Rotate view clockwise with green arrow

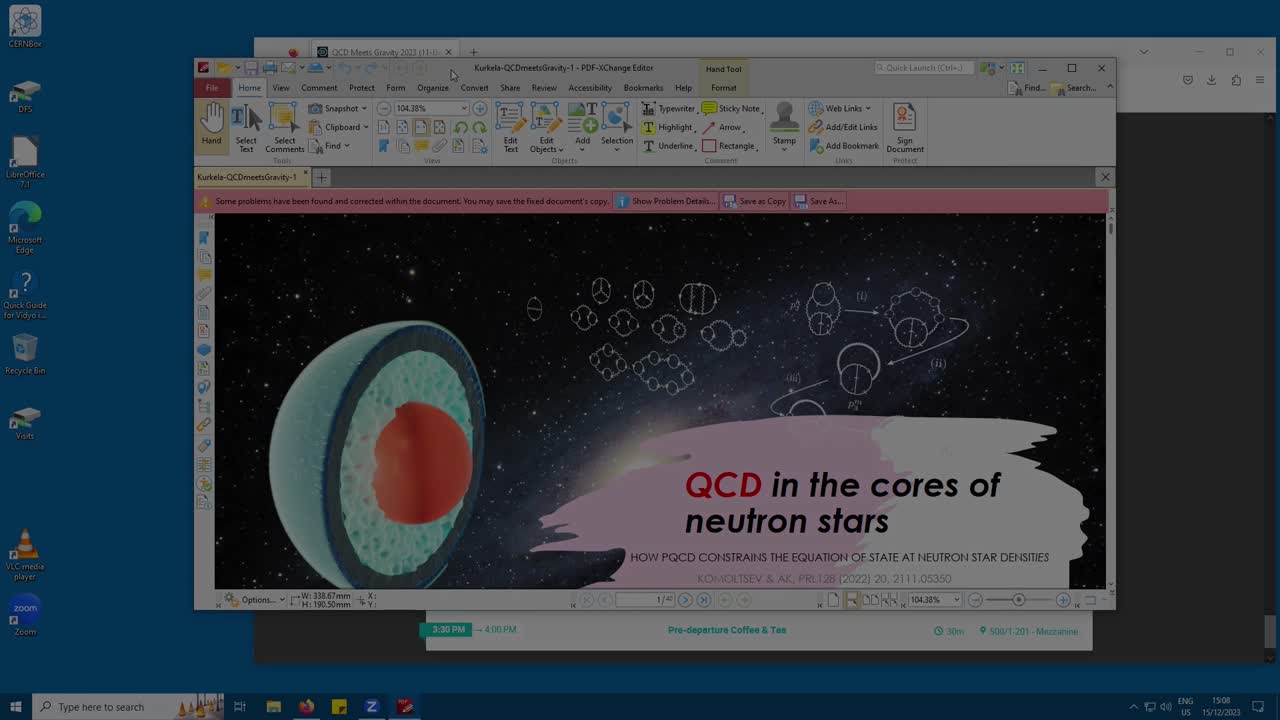pyautogui.click(x=479, y=127)
